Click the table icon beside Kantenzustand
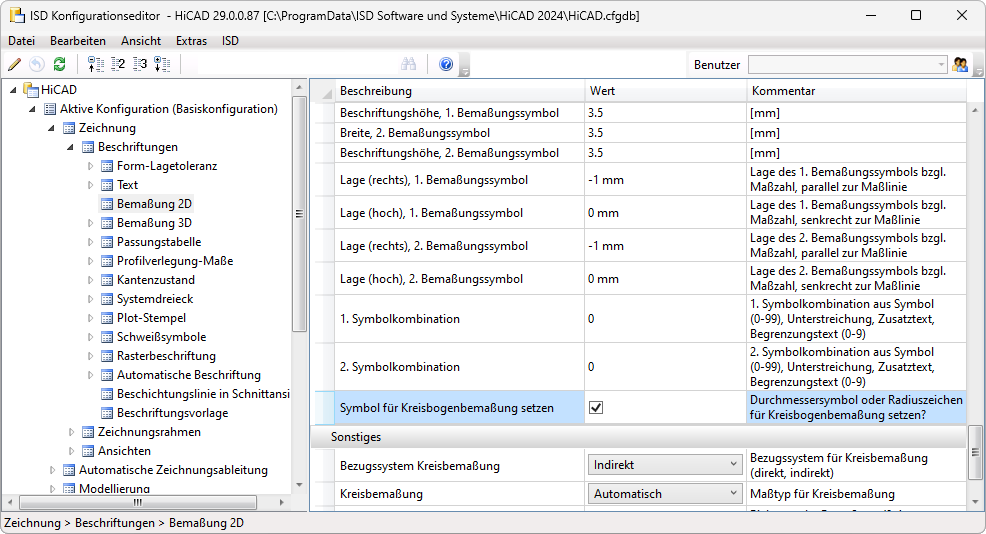986x534 pixels. pos(107,280)
